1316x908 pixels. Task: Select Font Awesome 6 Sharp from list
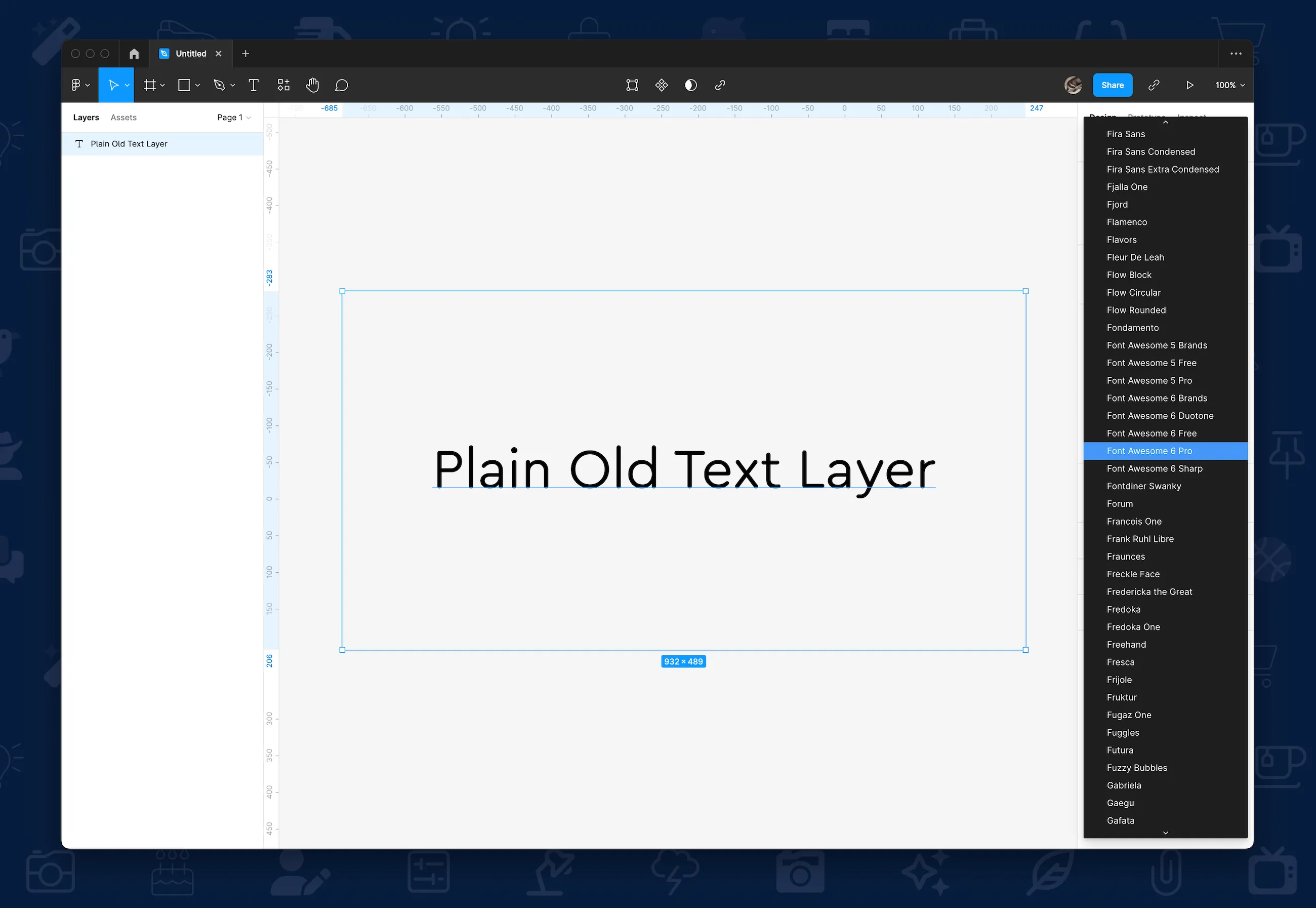click(x=1155, y=468)
